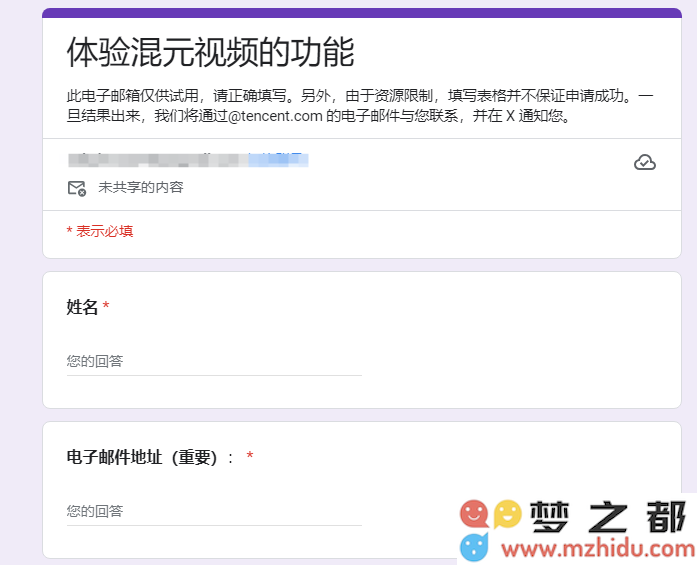Screen dimensions: 697x565
Task: Click the blurred account switch link
Action: coord(278,160)
